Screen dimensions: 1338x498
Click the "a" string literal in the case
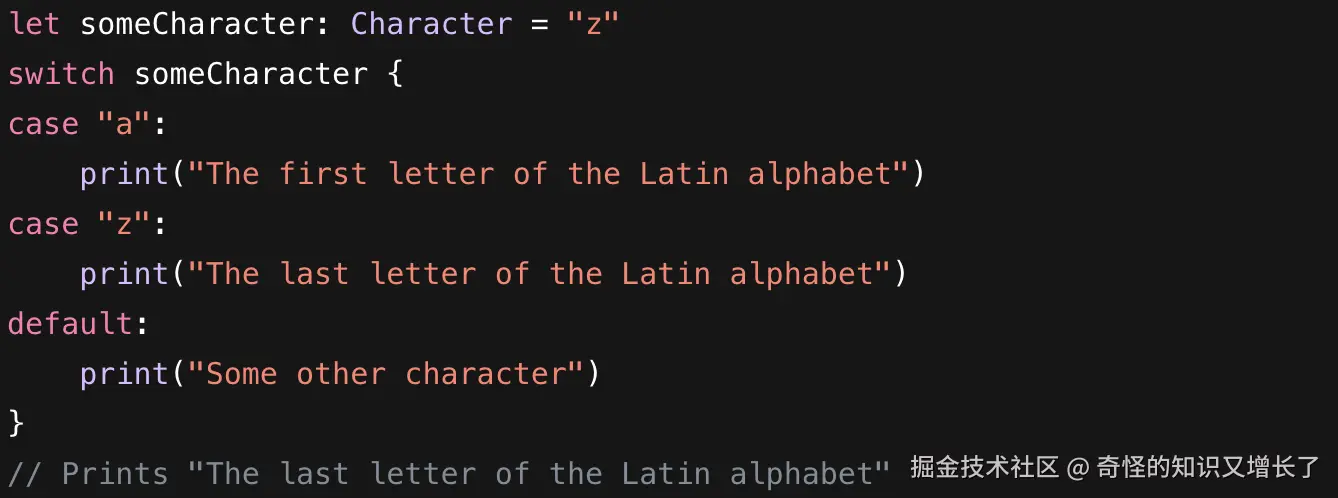[125, 124]
